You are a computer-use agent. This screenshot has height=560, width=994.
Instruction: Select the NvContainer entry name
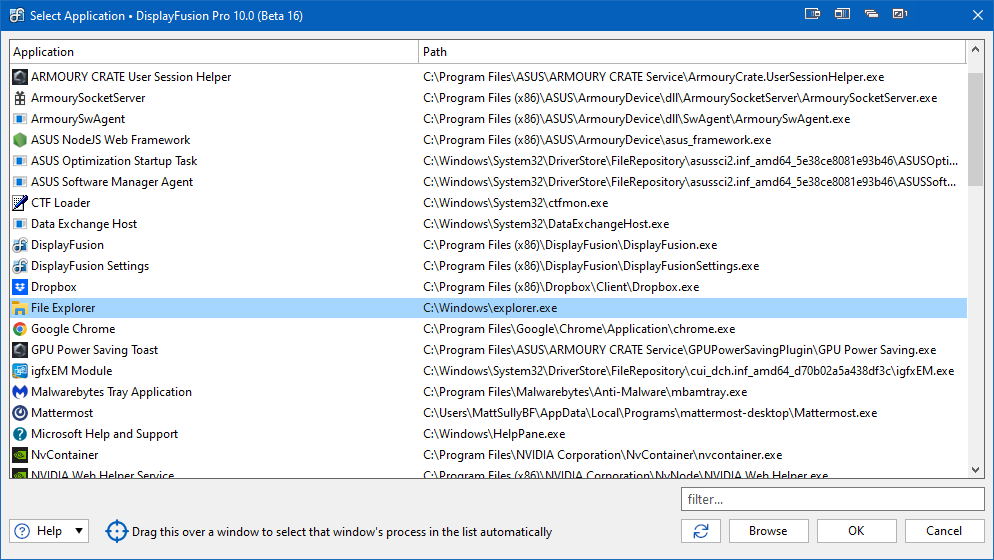coord(65,455)
